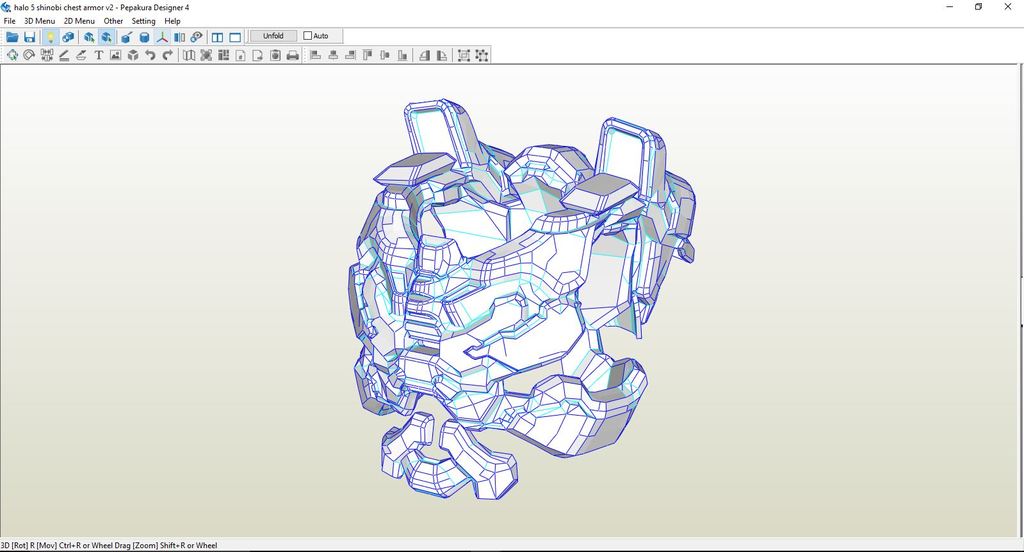Click the clipboard icon
Screen dimensions: 1024x552
(276, 56)
